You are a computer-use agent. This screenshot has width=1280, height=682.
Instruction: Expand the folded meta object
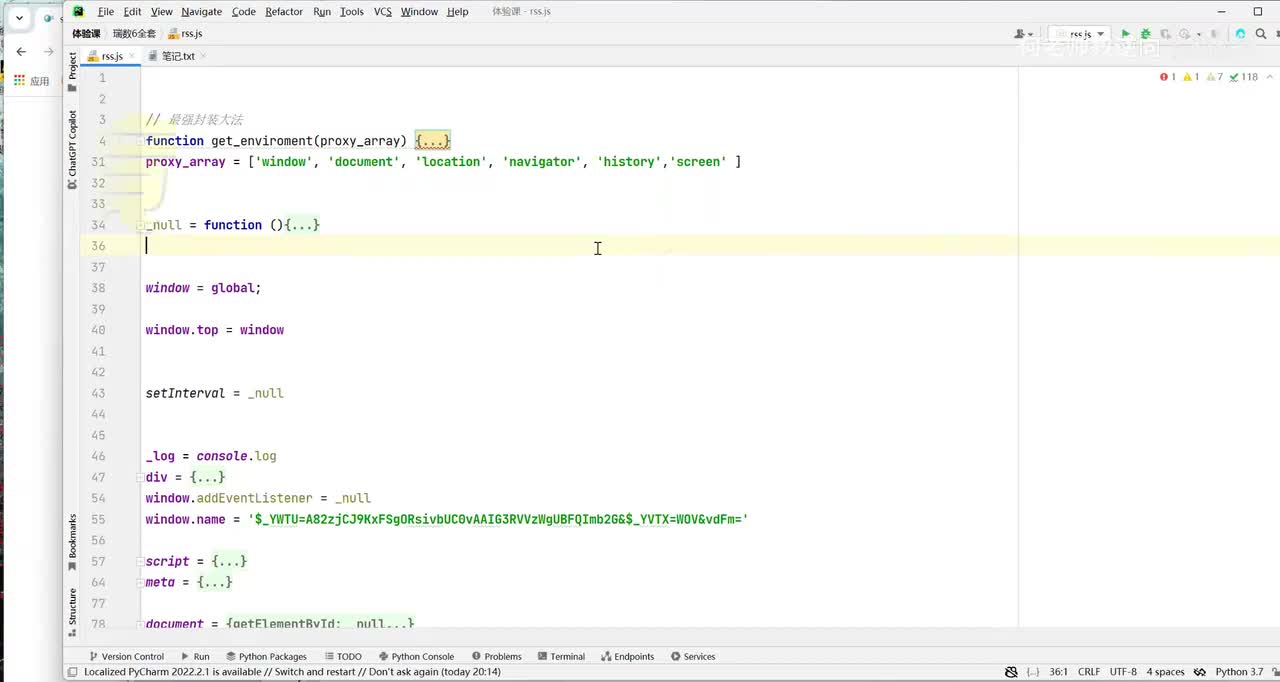pyautogui.click(x=214, y=582)
